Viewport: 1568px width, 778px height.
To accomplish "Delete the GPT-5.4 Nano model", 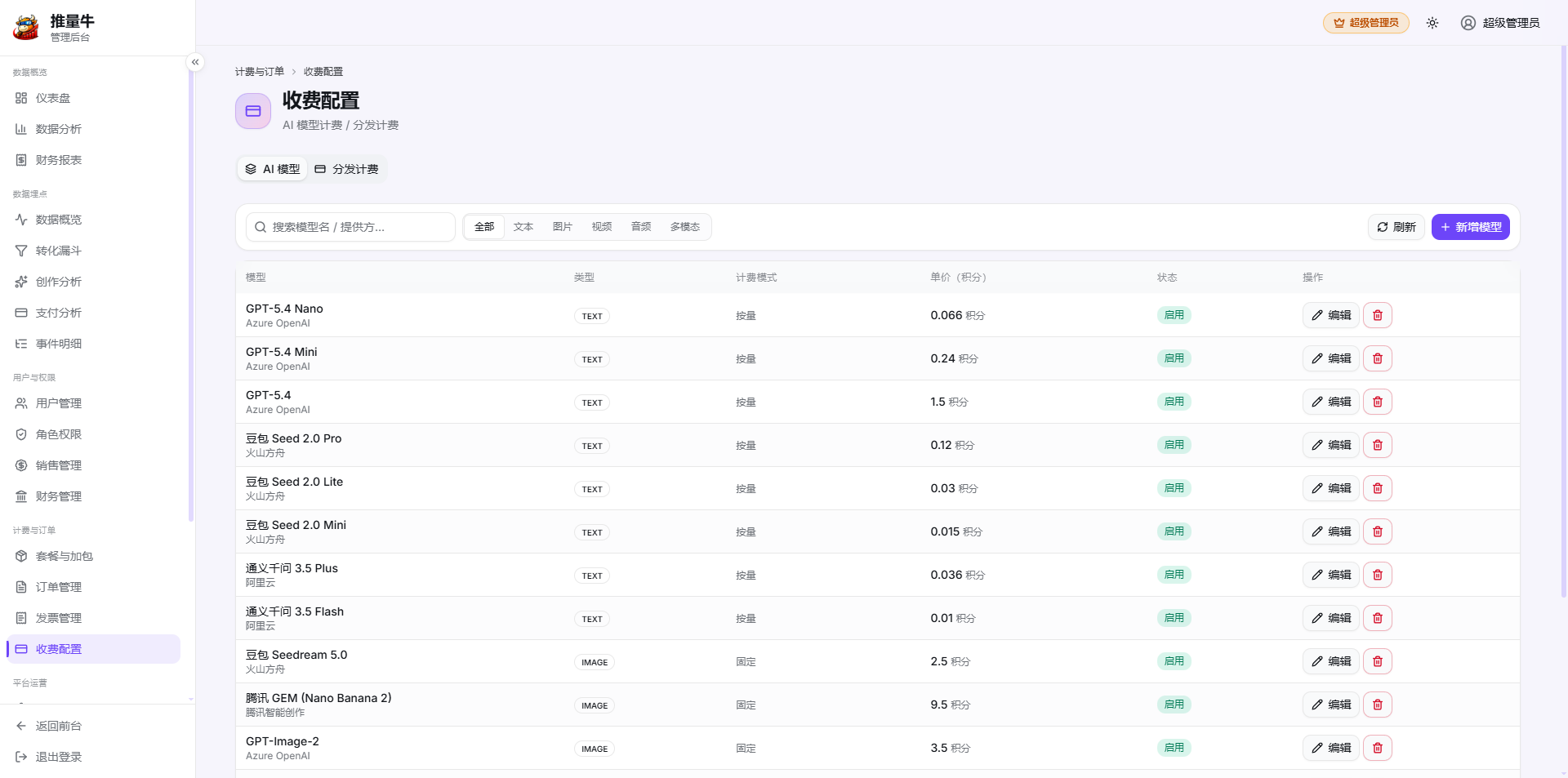I will [x=1378, y=315].
